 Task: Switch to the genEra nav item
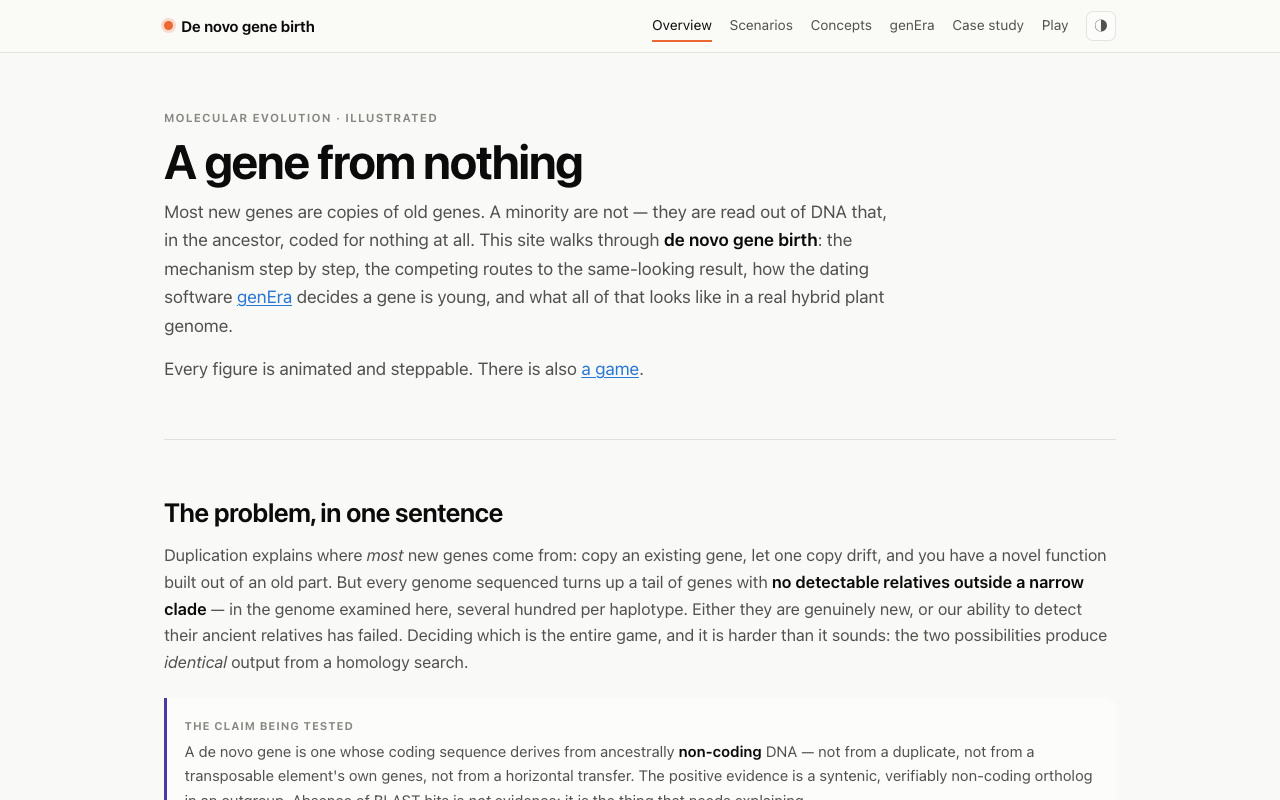point(912,25)
